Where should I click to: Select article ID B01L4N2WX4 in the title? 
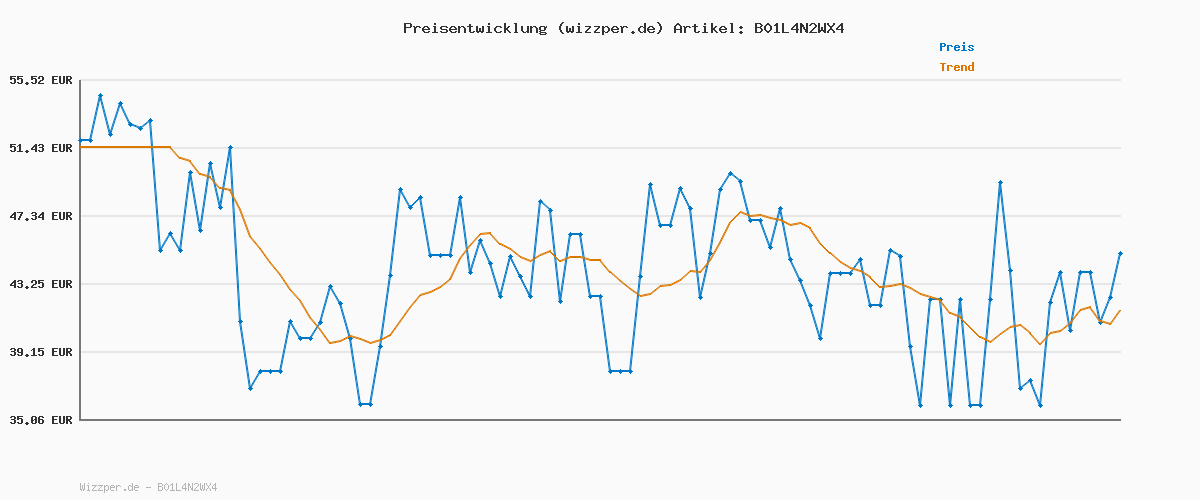pyautogui.click(x=798, y=28)
